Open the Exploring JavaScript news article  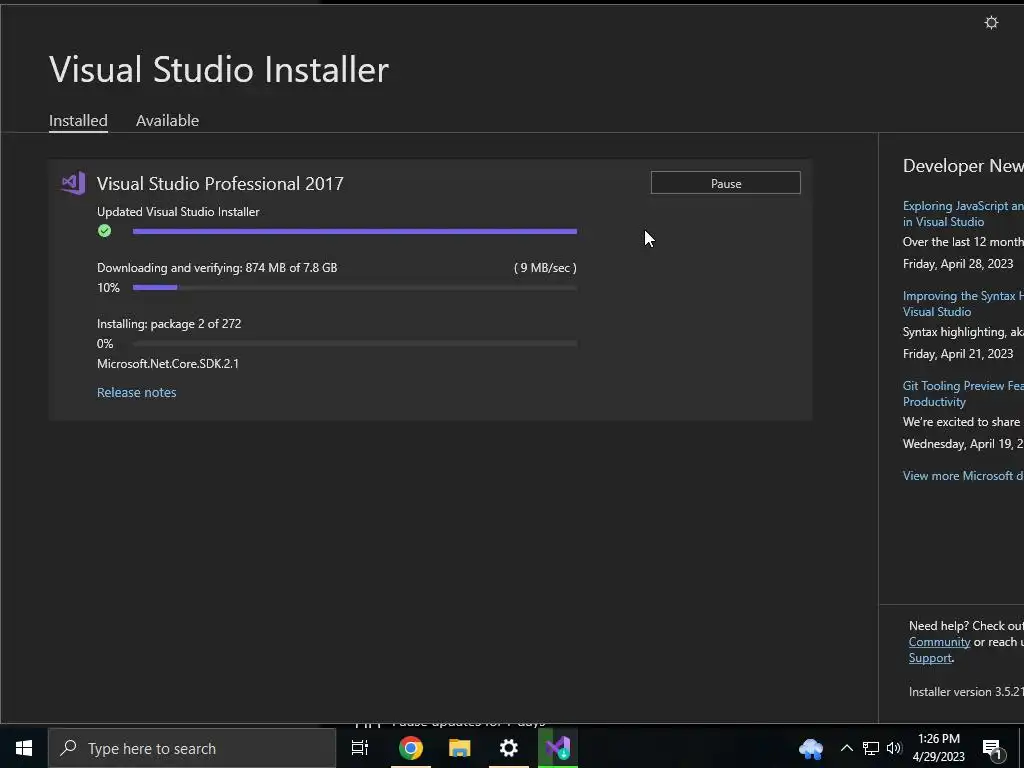tap(963, 214)
